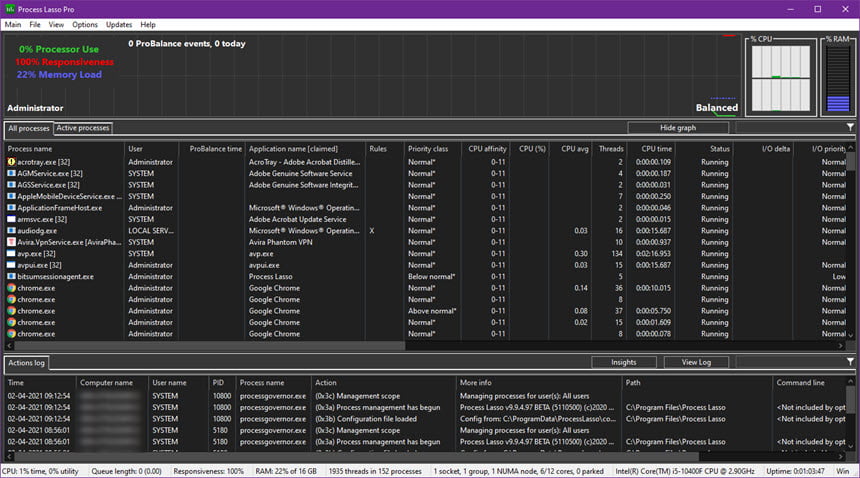Screen dimensions: 860x478
Task: Click the process list filter funnel icon
Action: (x=850, y=127)
